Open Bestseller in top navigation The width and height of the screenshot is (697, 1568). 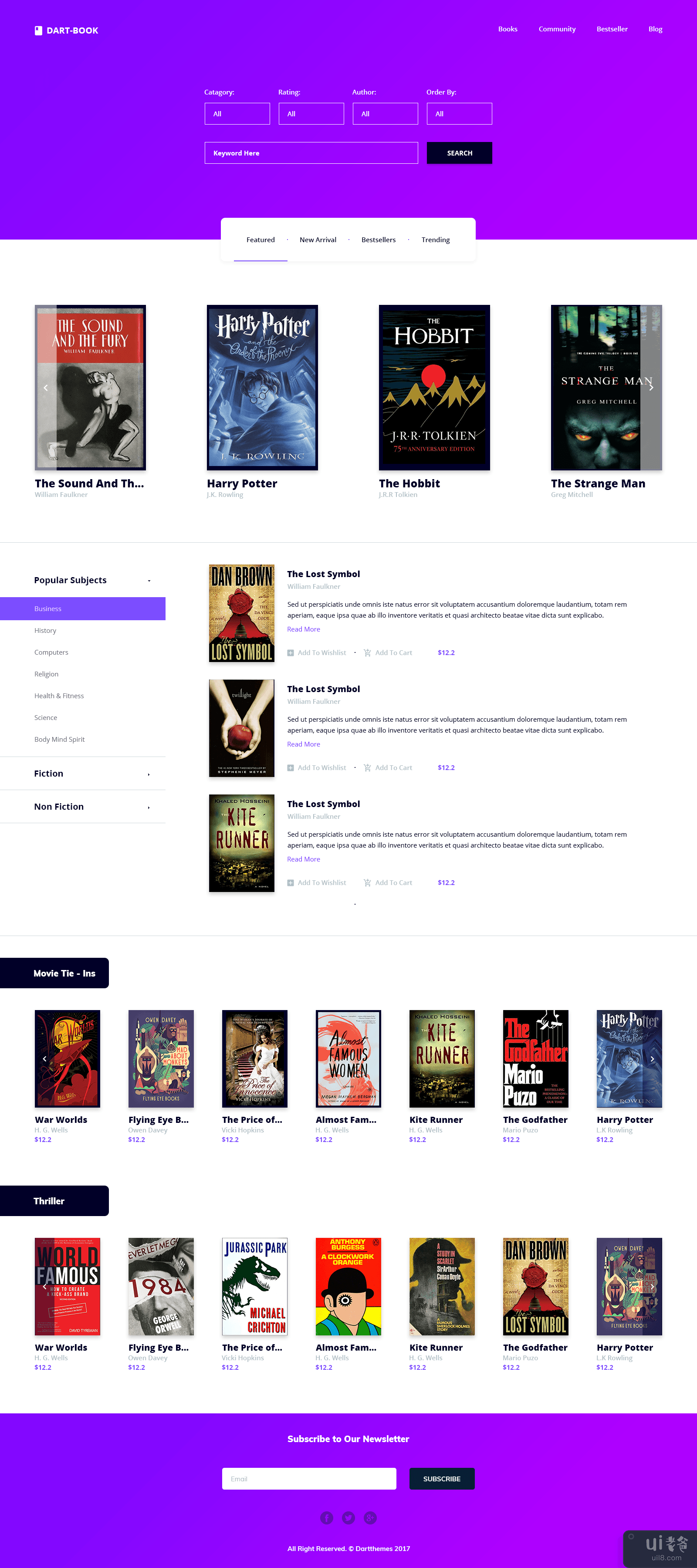(x=612, y=29)
